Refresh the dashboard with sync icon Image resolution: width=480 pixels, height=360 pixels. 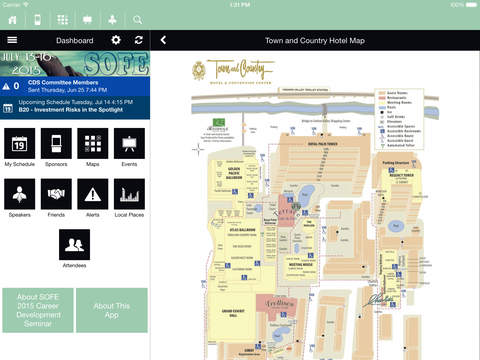139,40
